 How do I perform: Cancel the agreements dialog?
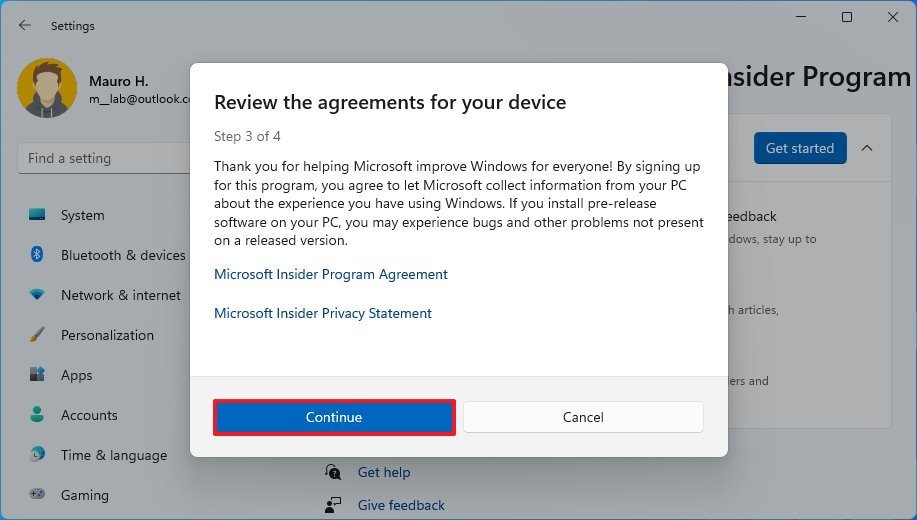tap(583, 417)
